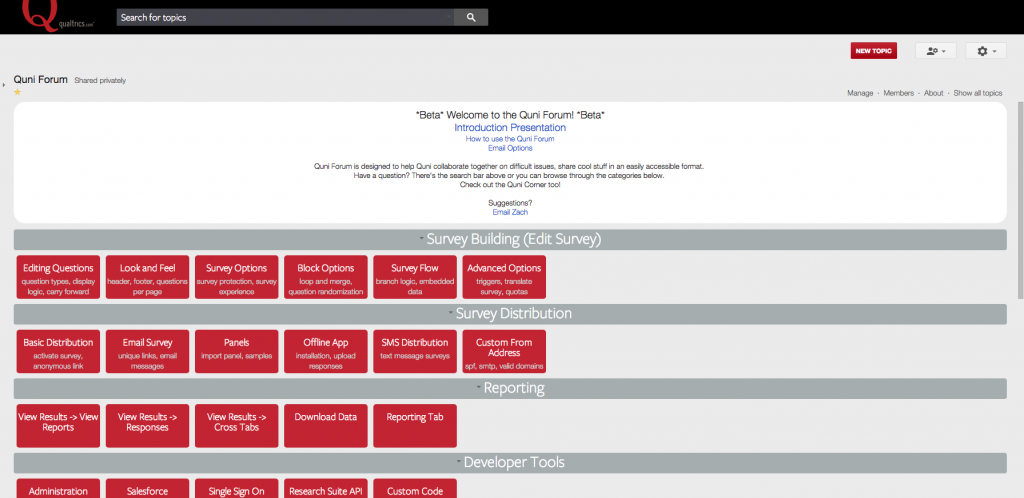1024x498 pixels.
Task: Open the Advanced Options category
Action: point(504,277)
